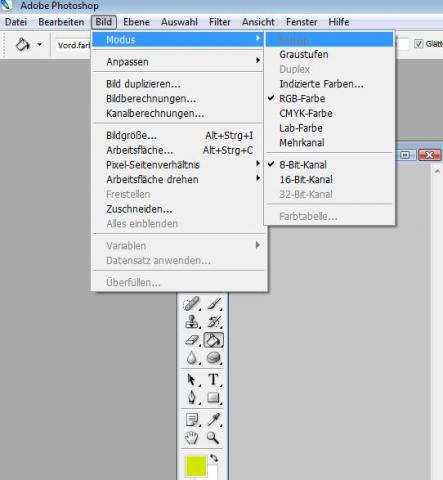
Task: Select the Brush tool
Action: pos(214,304)
